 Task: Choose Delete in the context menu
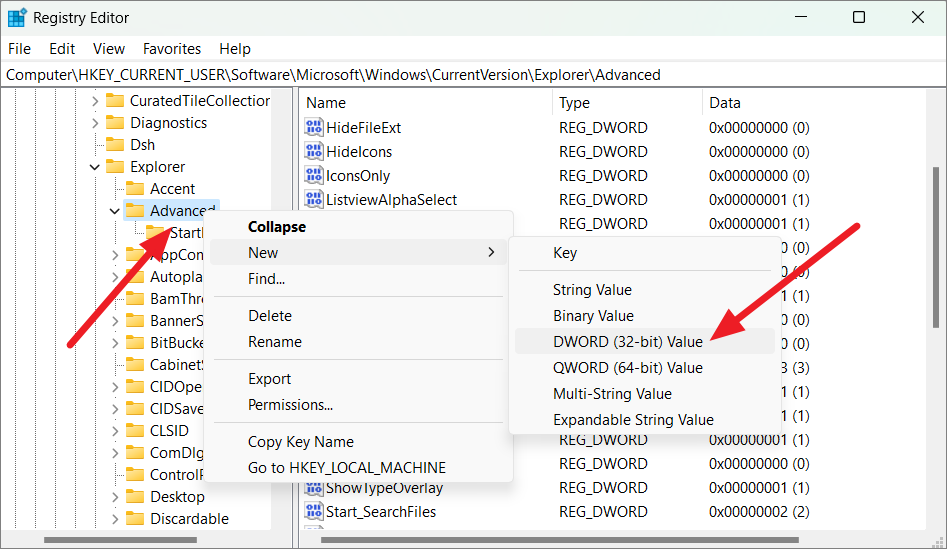coord(359,316)
